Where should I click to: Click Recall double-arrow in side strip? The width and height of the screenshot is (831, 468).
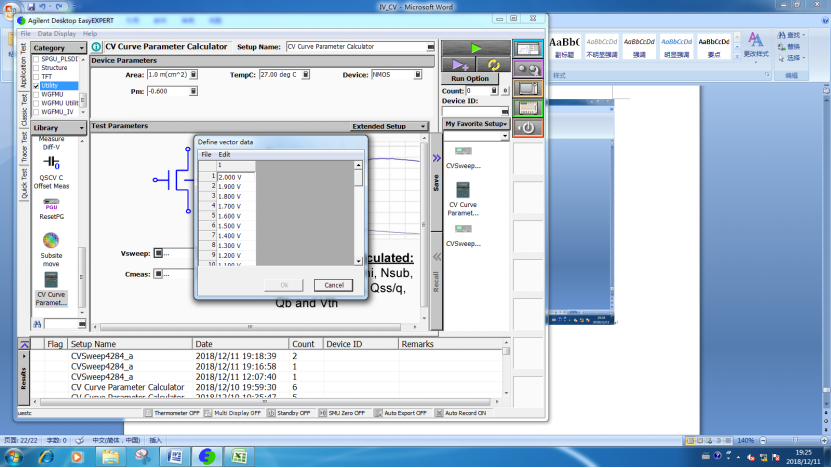point(436,257)
